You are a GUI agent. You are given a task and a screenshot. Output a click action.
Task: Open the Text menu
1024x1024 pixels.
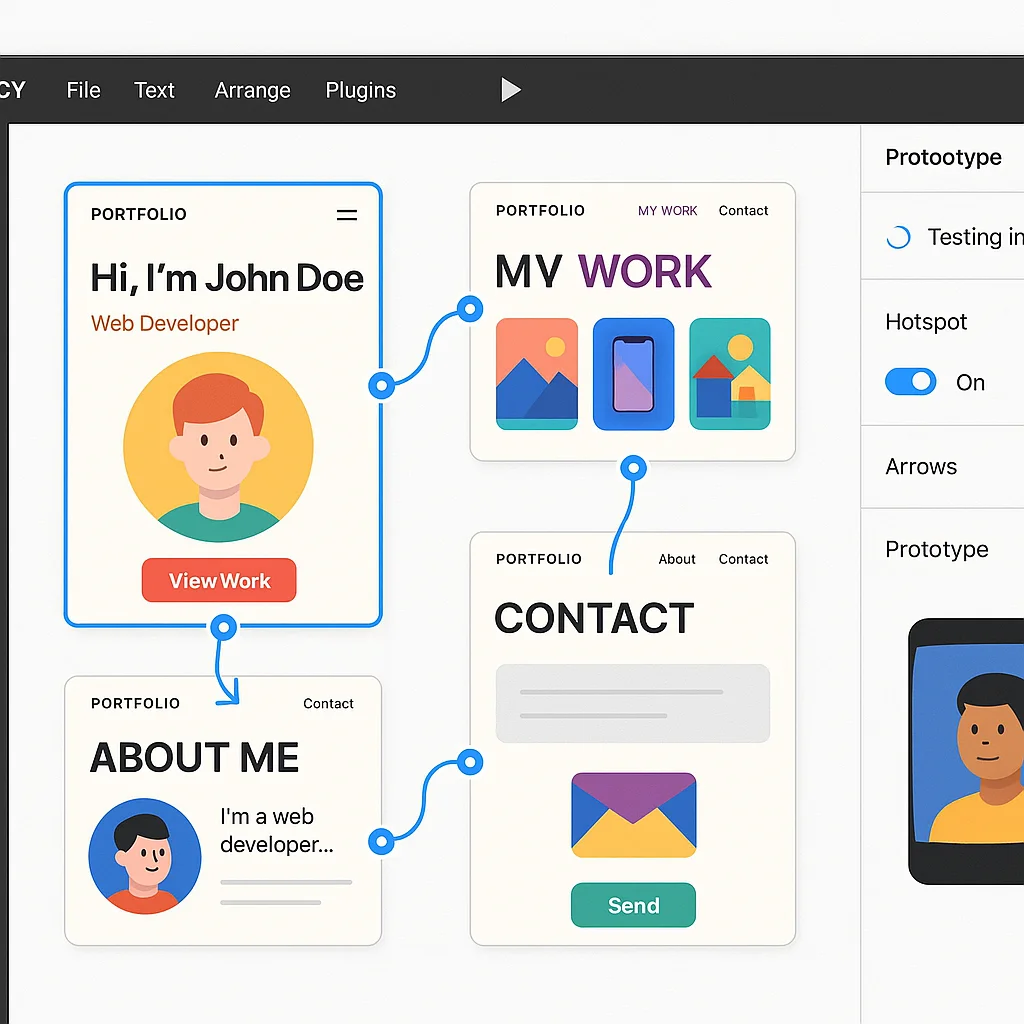point(154,90)
